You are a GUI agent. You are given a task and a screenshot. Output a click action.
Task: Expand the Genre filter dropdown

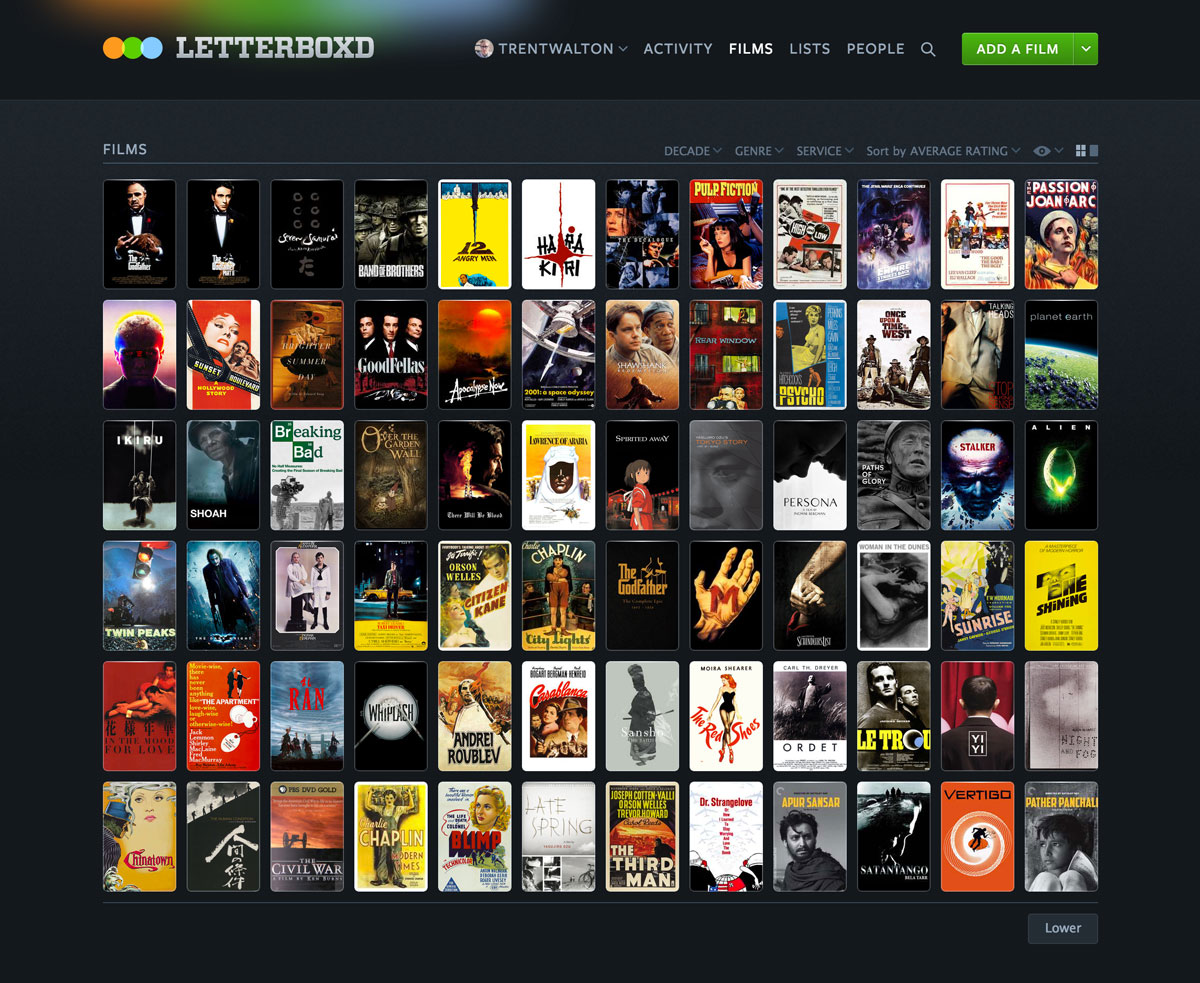(x=759, y=151)
